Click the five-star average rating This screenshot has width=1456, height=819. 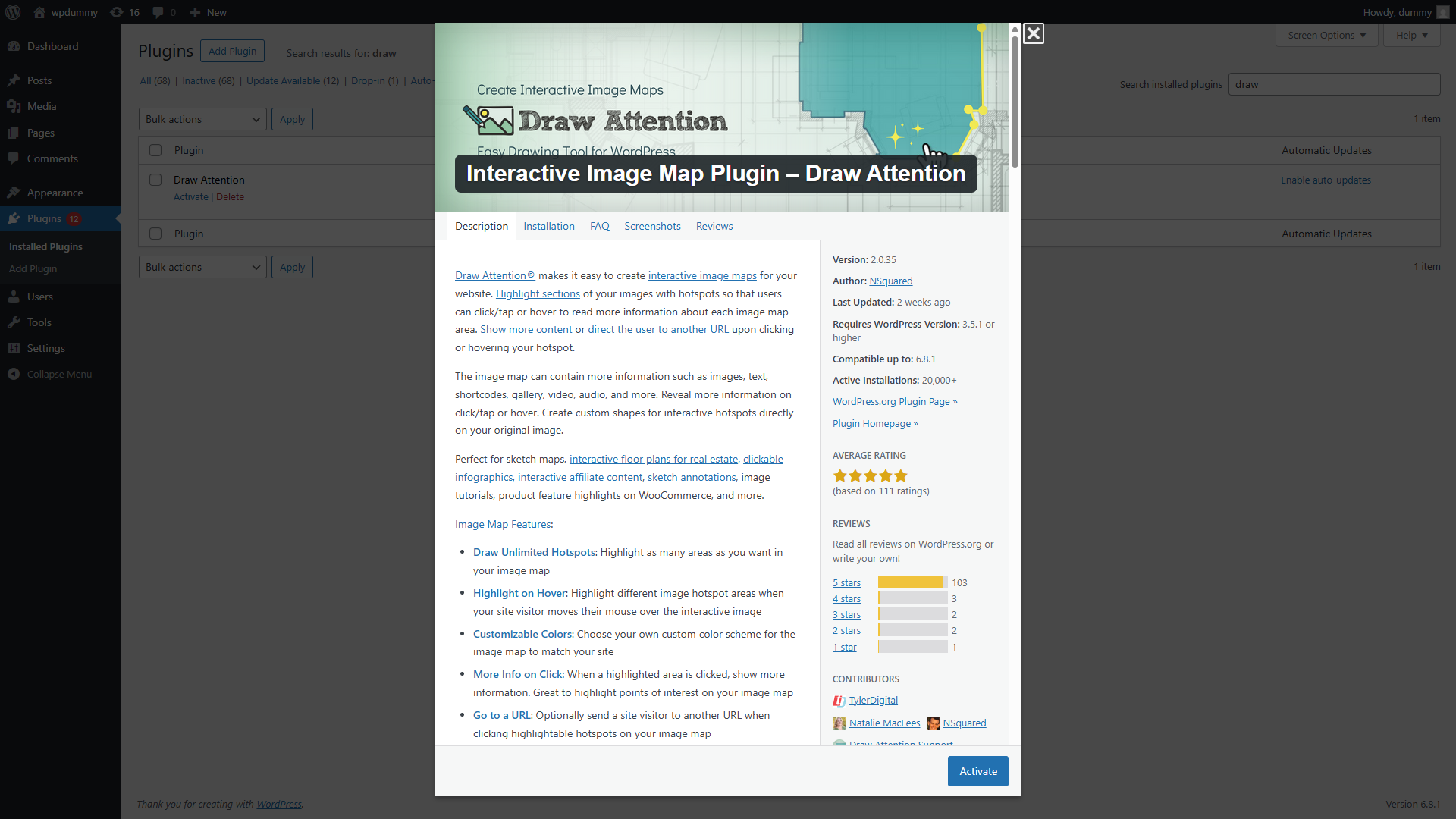(x=870, y=476)
